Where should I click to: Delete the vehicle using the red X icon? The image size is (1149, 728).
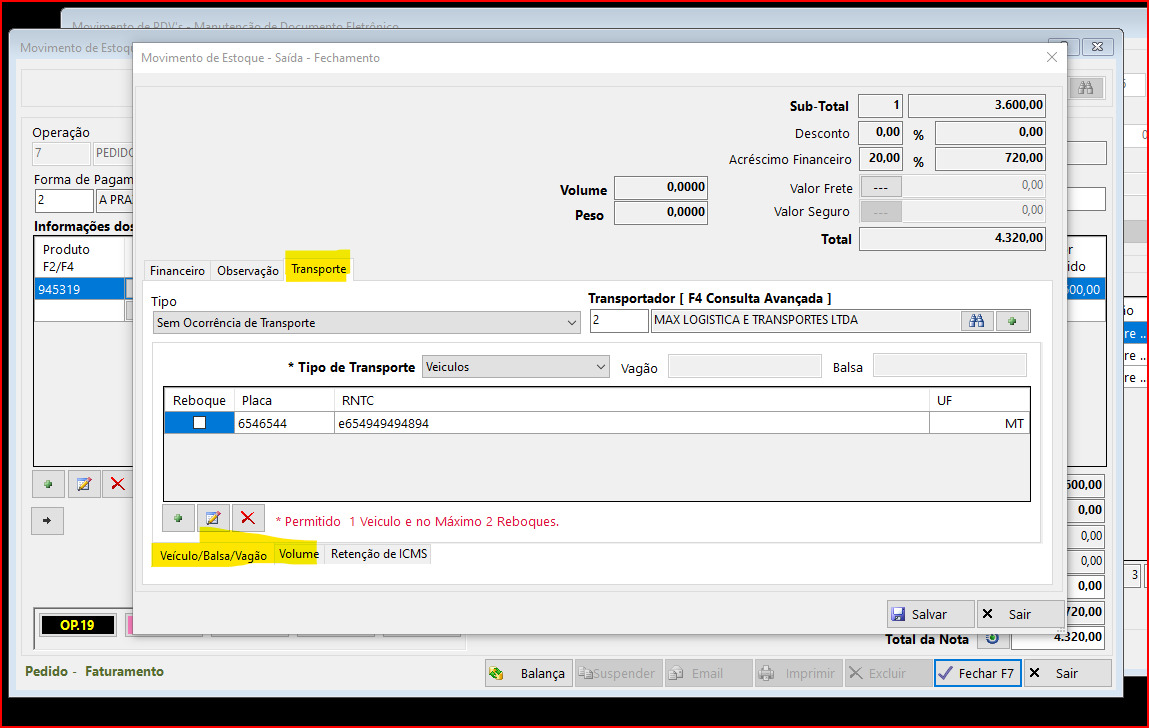pyautogui.click(x=248, y=518)
